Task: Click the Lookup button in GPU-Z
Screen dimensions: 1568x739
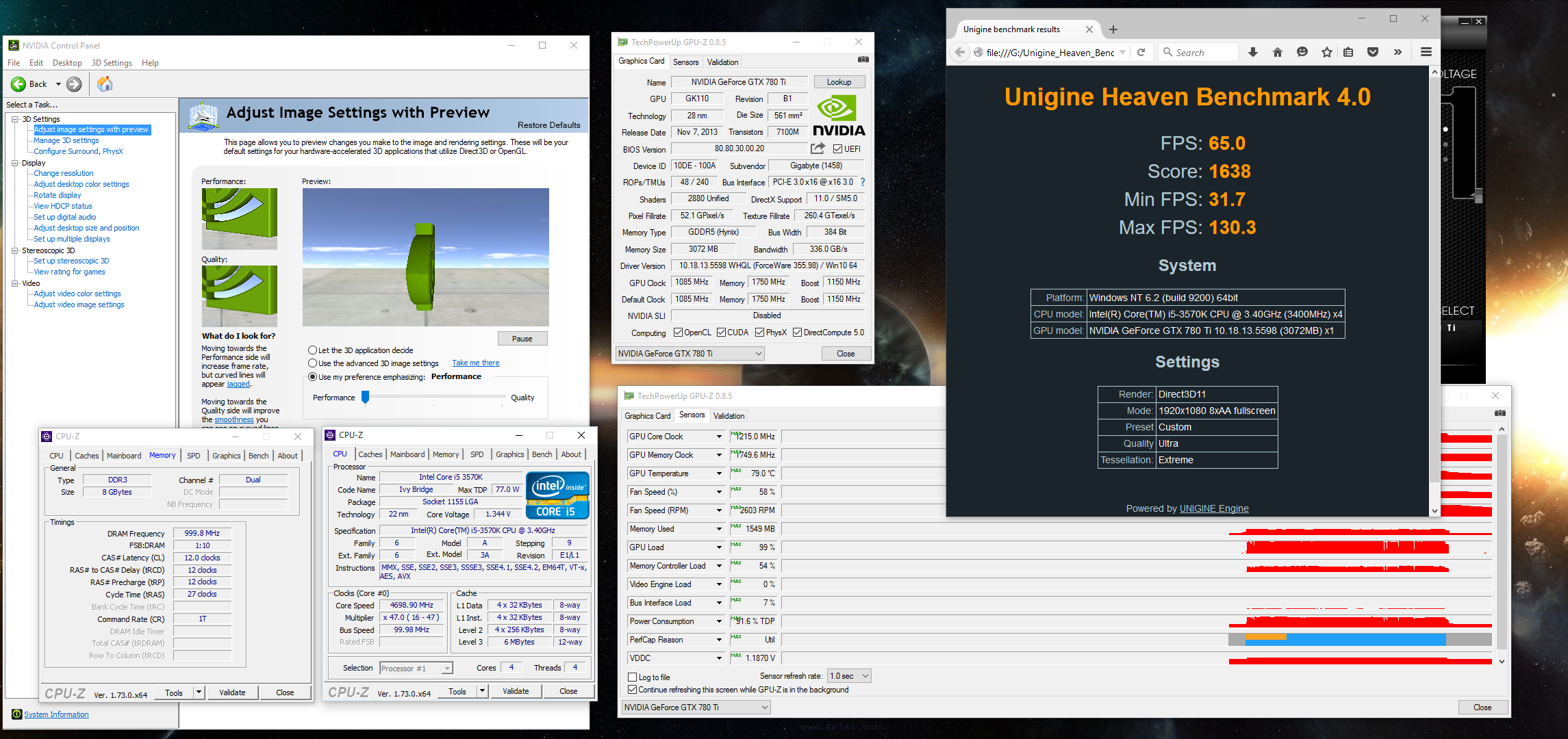Action: [839, 82]
